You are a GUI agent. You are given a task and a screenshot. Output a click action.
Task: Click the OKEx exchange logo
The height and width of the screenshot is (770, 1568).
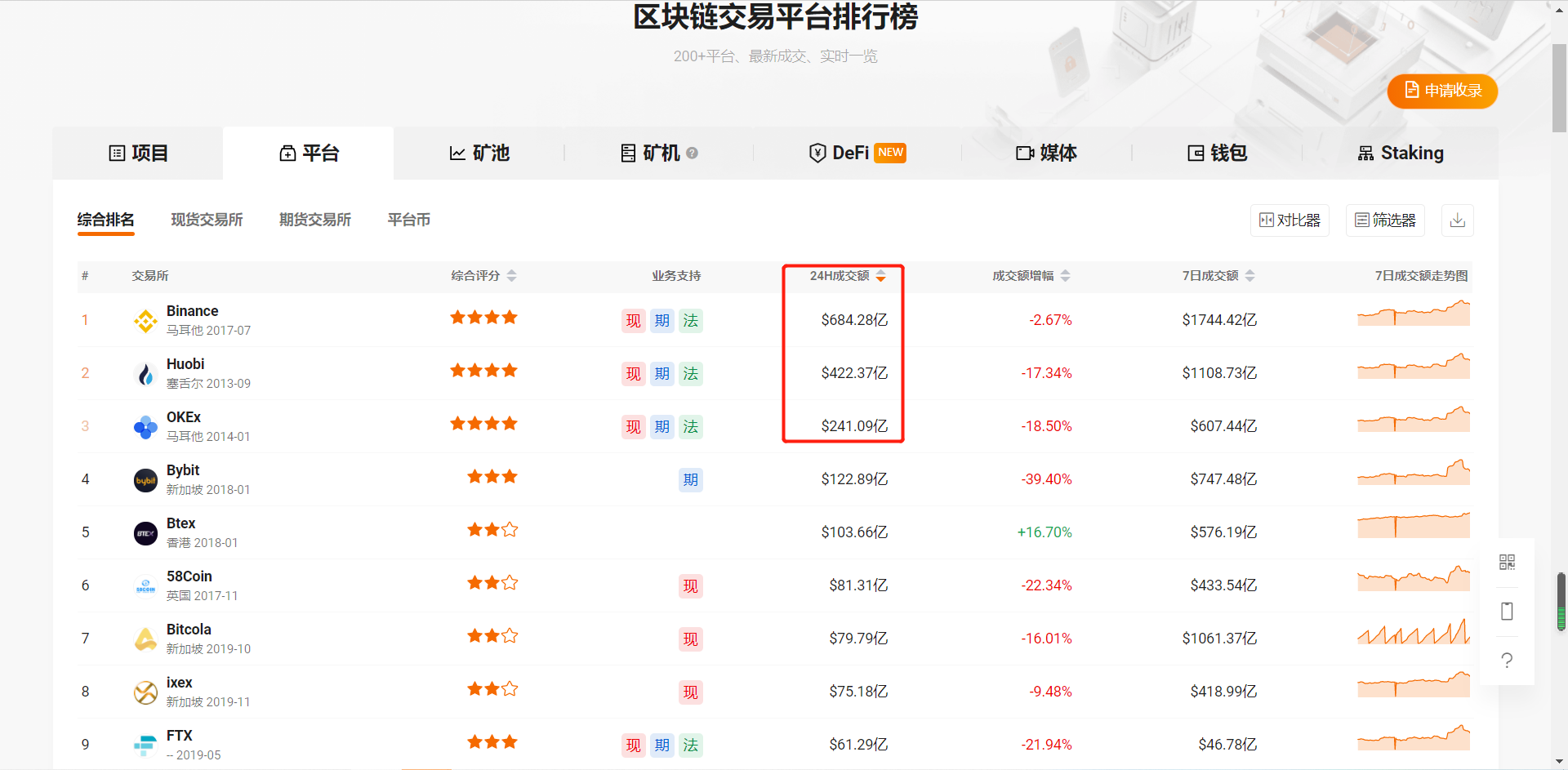point(145,426)
